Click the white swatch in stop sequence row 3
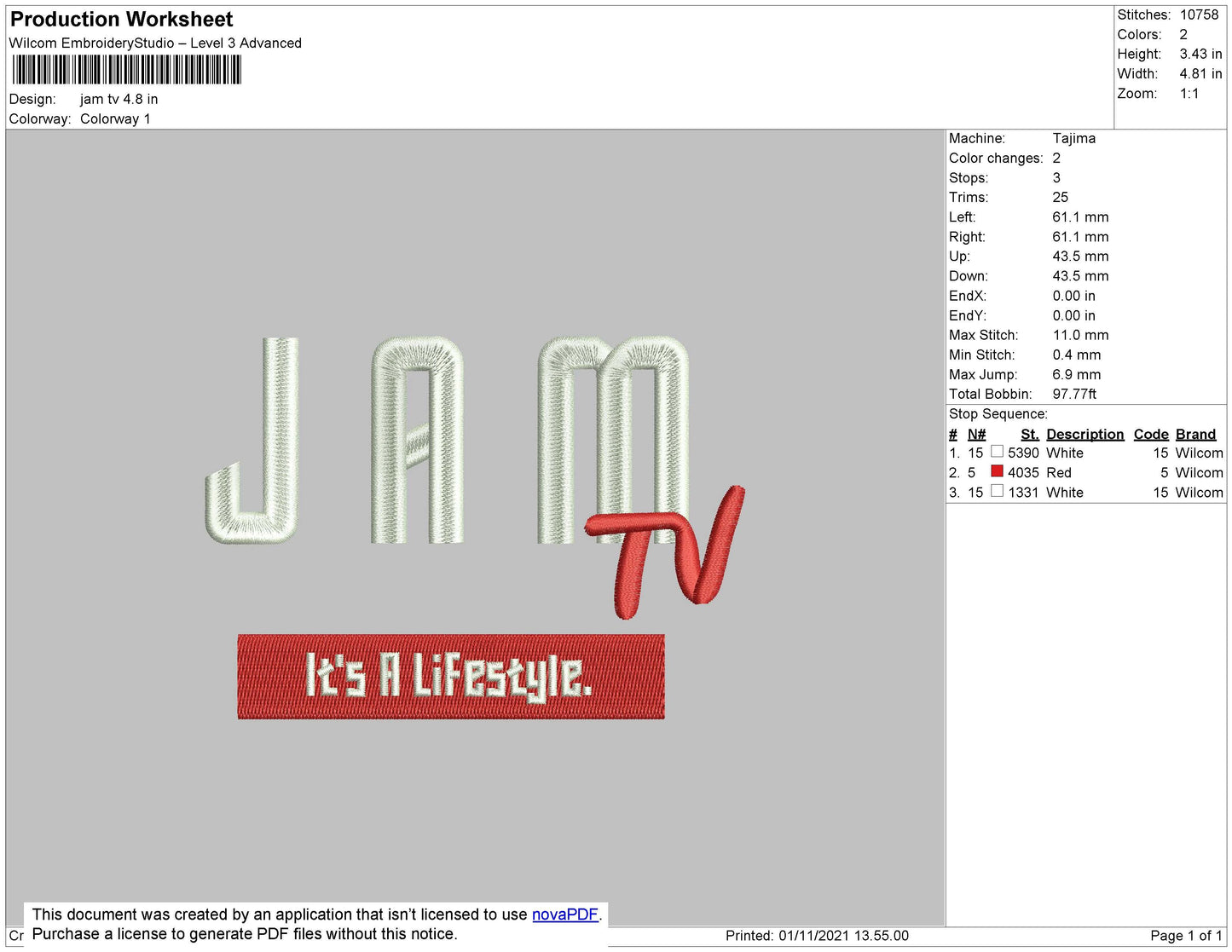Image resolution: width=1232 pixels, height=952 pixels. click(x=997, y=490)
